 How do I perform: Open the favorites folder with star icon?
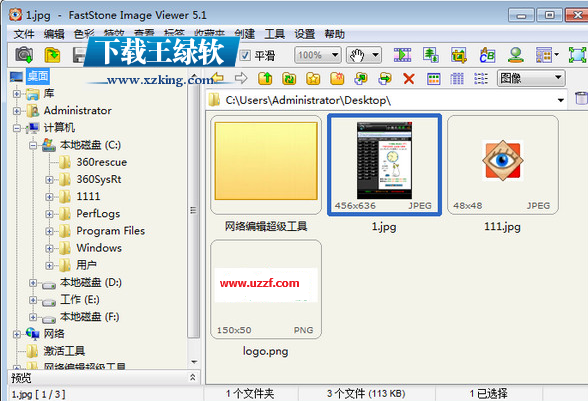pos(313,78)
